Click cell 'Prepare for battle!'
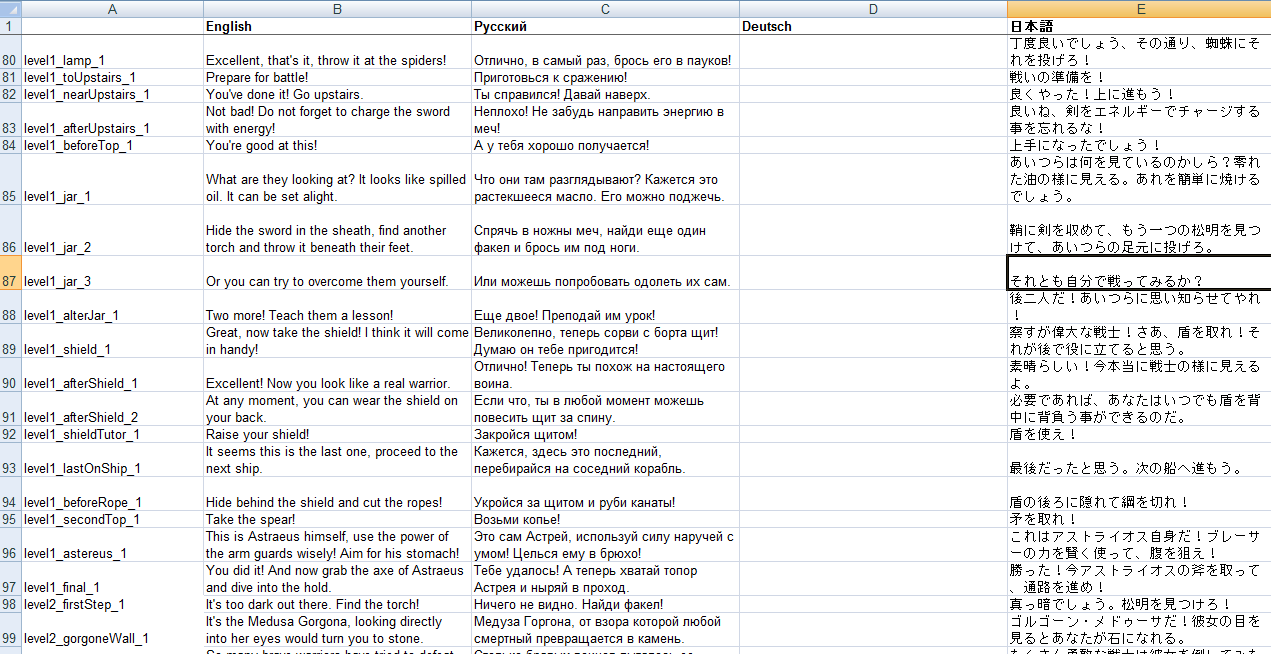 coord(337,77)
